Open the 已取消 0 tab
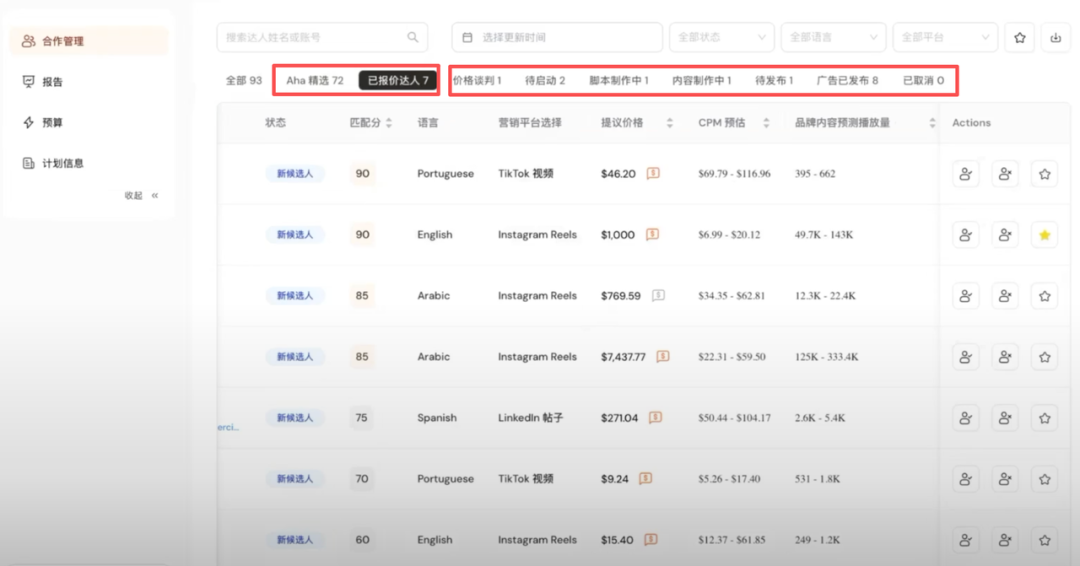This screenshot has width=1080, height=566. coord(923,81)
